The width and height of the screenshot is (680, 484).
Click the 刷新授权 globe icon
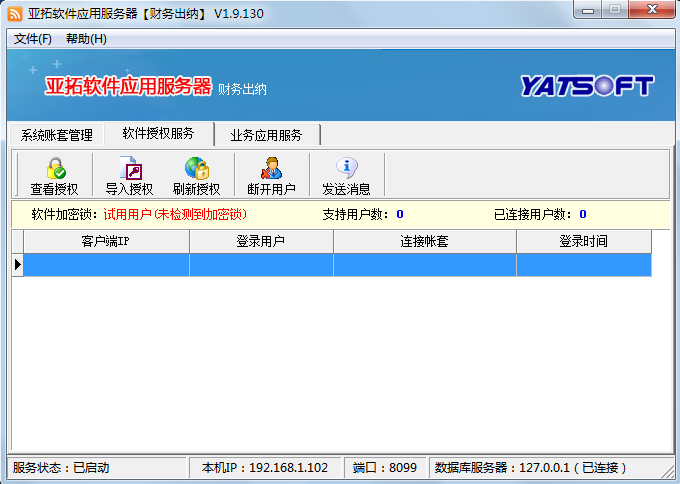[196, 168]
